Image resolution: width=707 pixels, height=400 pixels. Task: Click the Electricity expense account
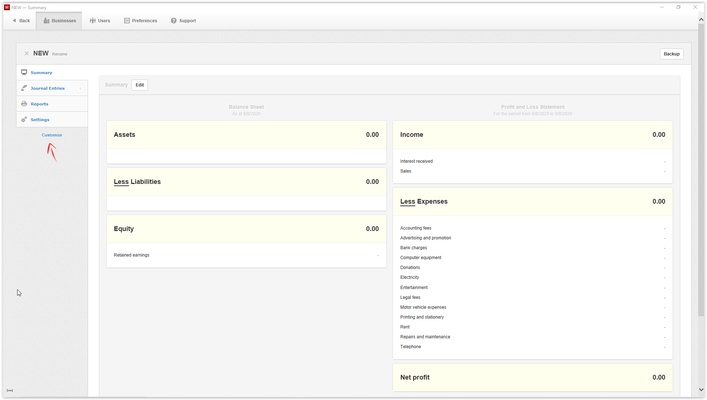coord(409,277)
